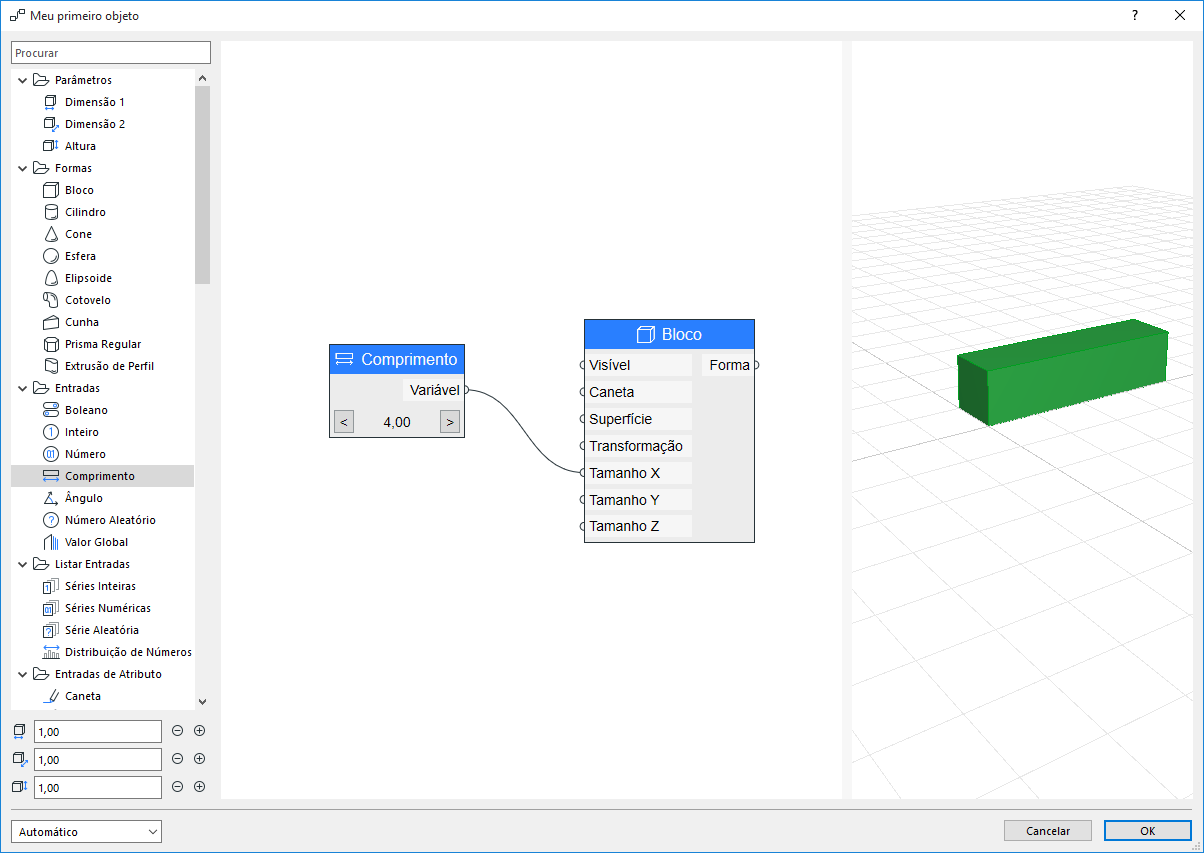This screenshot has width=1204, height=853.
Task: Select the Cone shape in Formas
Action: pyautogui.click(x=78, y=234)
